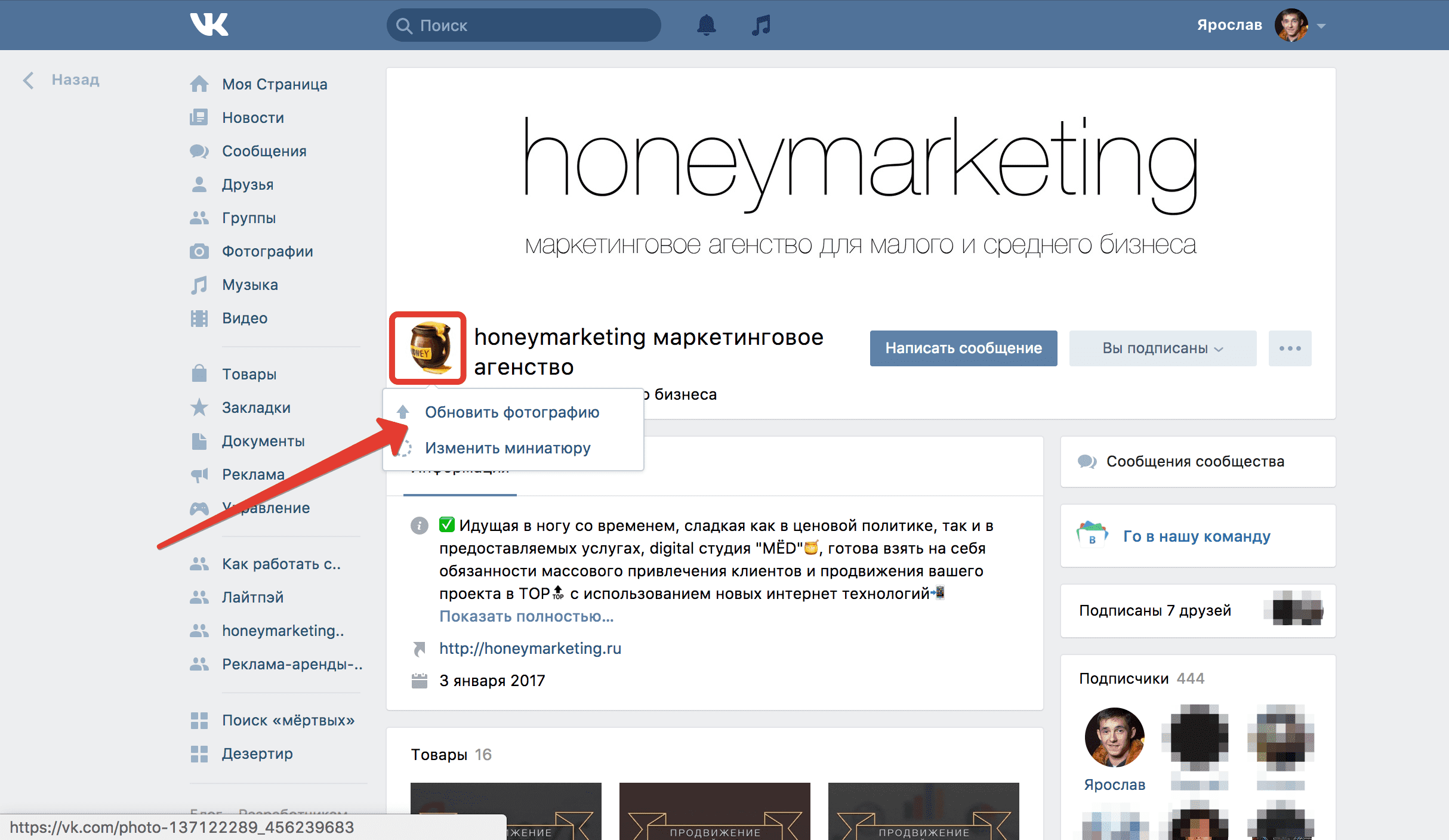This screenshot has height=840, width=1449.
Task: Click the Документы file icon
Action: 199,441
